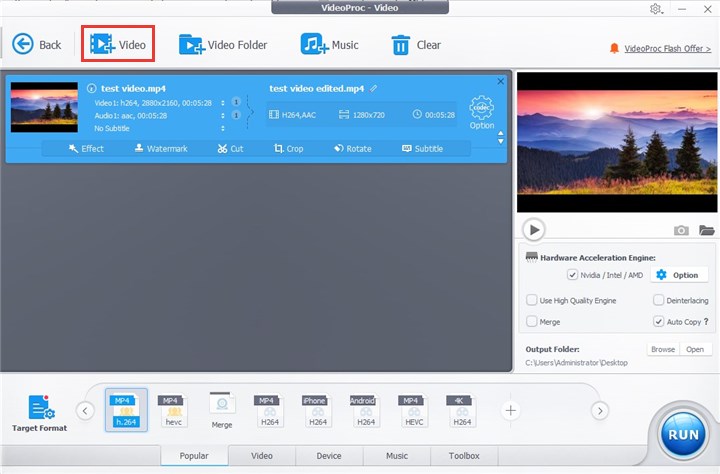Click the output path C:\Users\Administrator\Desktop
Screen dimensions: 720x474
(x=576, y=362)
